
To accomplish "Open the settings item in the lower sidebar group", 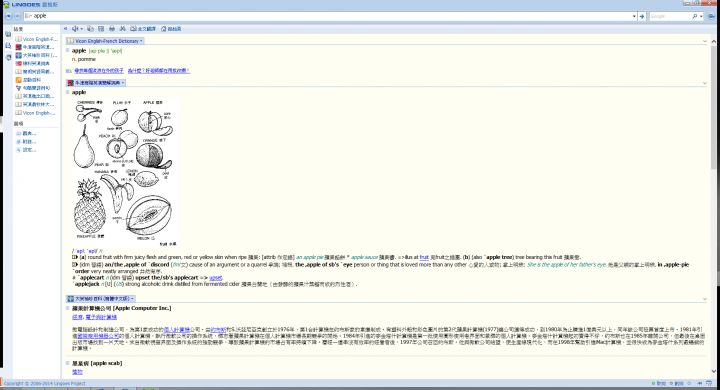I will coord(26,150).
